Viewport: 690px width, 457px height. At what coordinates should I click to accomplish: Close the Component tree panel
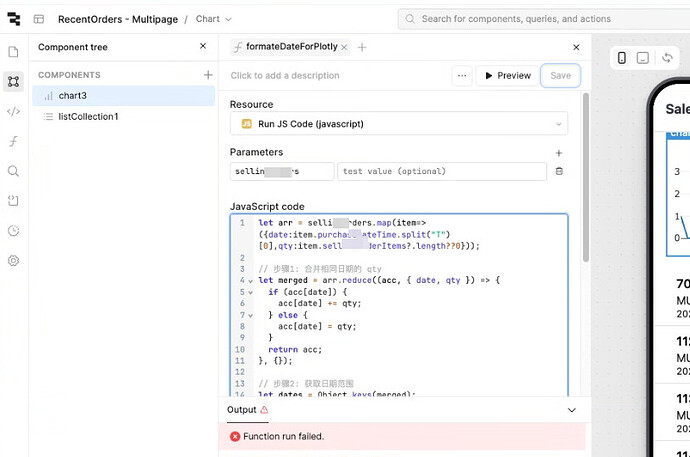click(x=203, y=46)
